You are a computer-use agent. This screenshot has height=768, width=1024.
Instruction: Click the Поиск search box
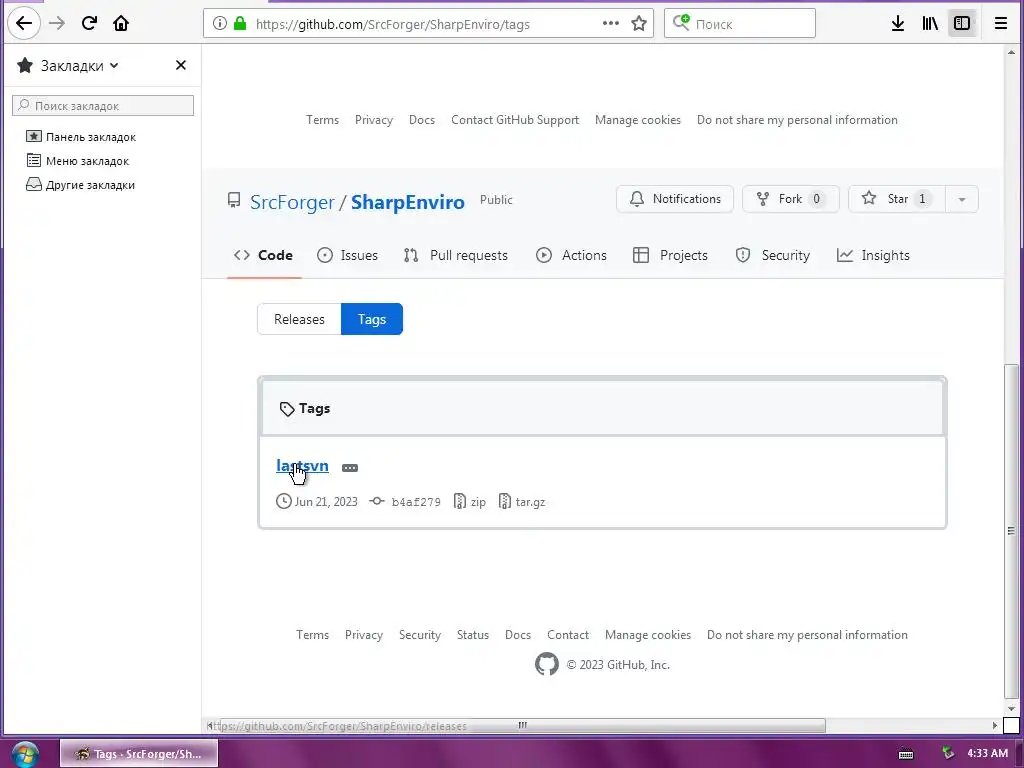click(740, 24)
